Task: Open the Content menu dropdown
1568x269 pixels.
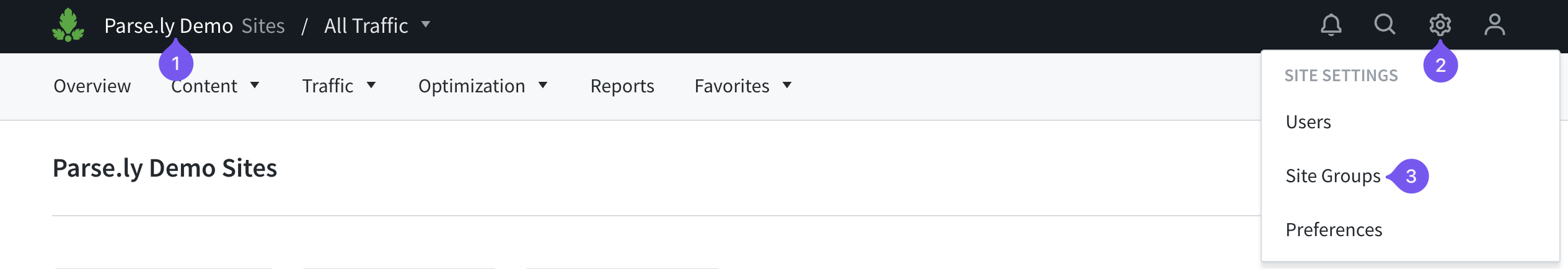Action: [x=214, y=86]
